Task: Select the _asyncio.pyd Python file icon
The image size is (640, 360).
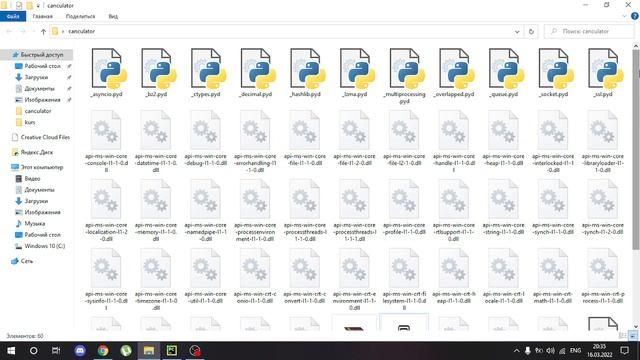Action: pyautogui.click(x=109, y=69)
